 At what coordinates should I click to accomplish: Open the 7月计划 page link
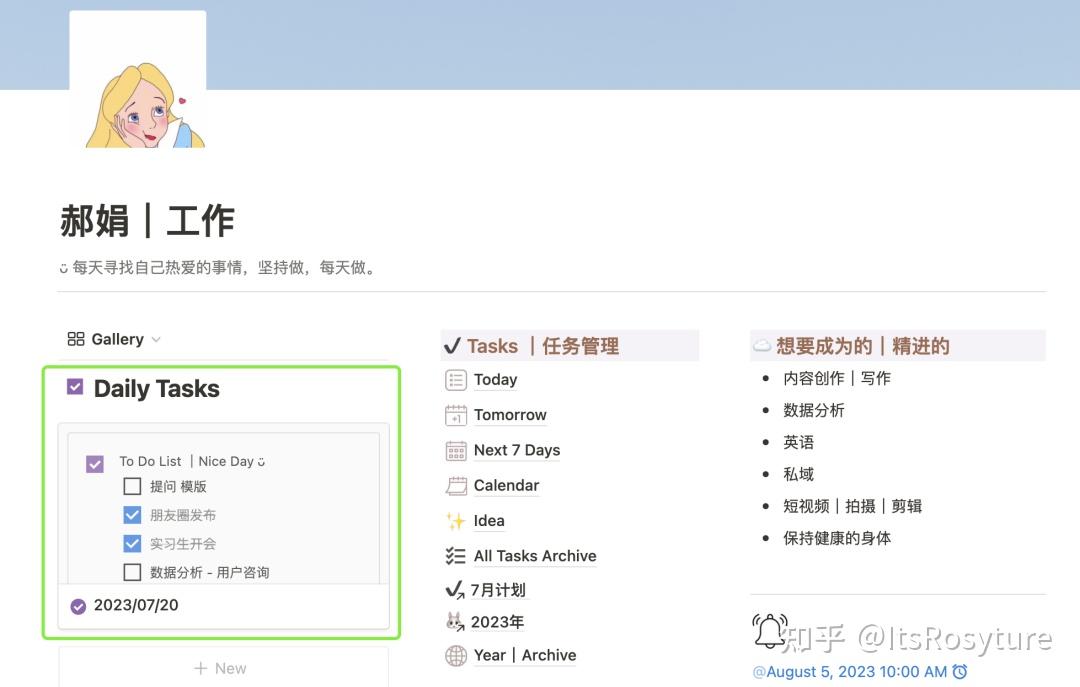pyautogui.click(x=497, y=589)
